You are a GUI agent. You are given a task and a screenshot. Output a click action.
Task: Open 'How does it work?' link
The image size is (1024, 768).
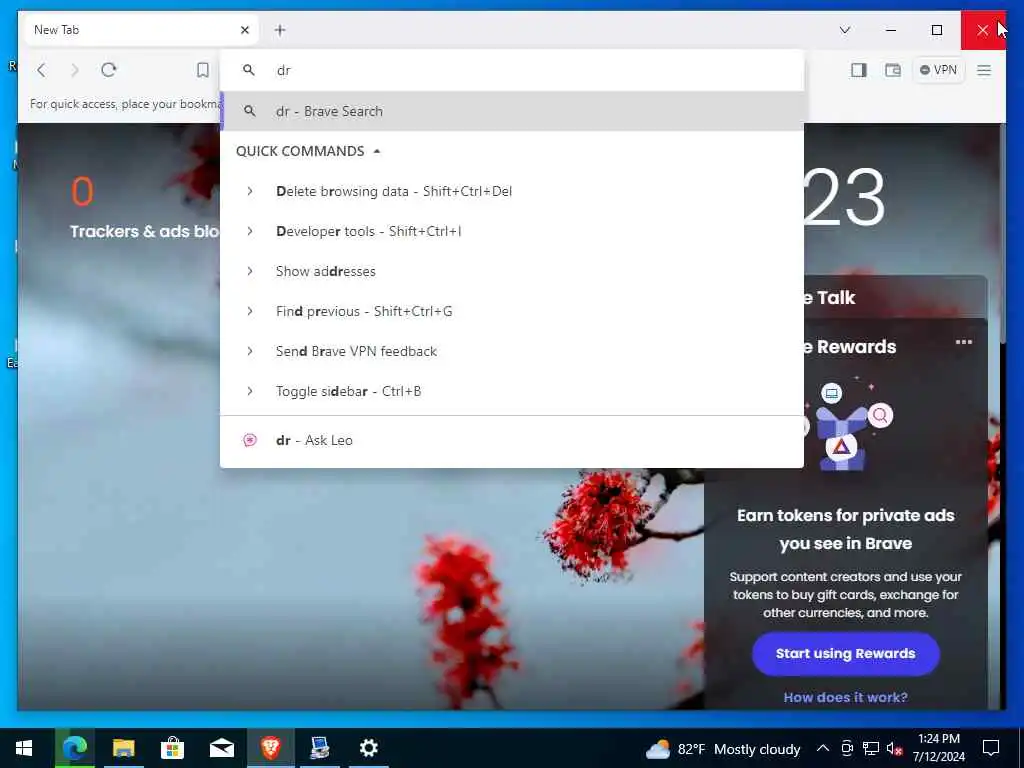click(x=846, y=697)
